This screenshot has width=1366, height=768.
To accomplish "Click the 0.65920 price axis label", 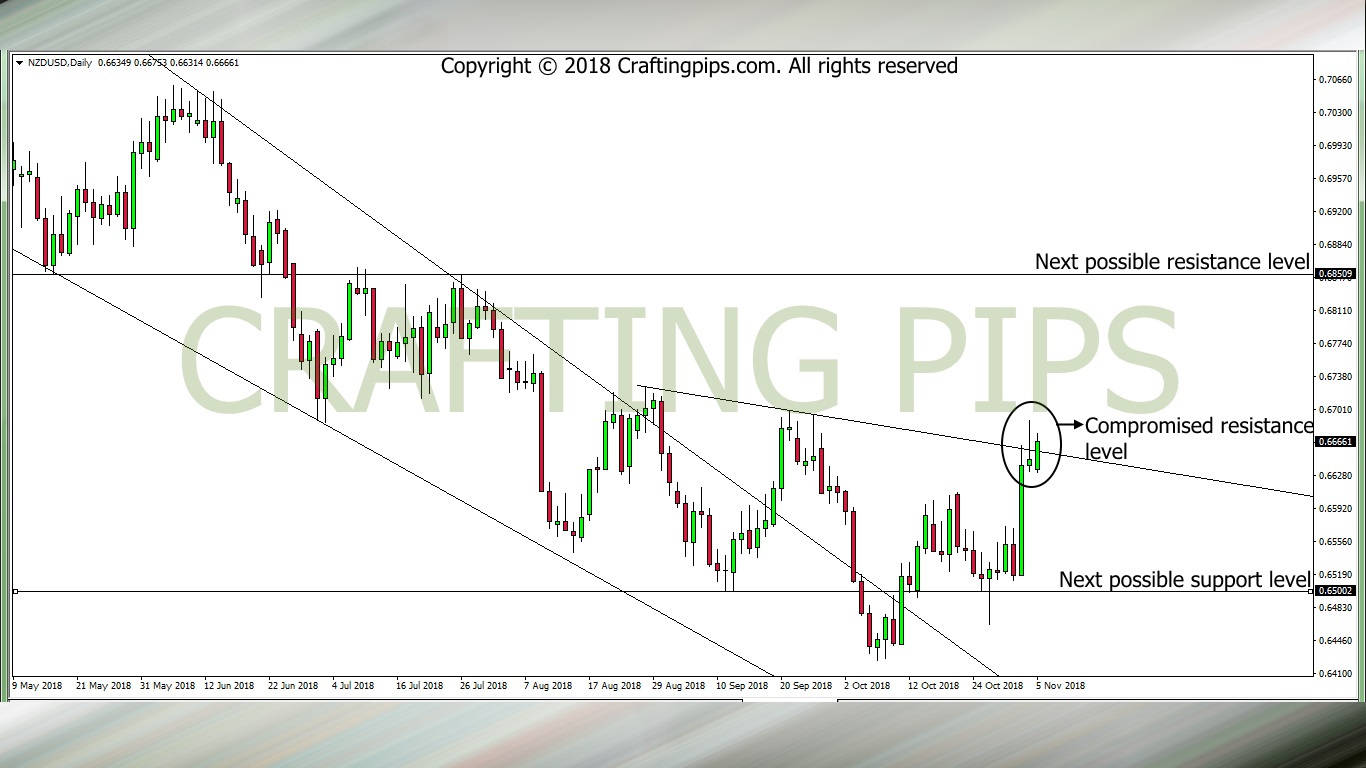I will pos(1337,508).
